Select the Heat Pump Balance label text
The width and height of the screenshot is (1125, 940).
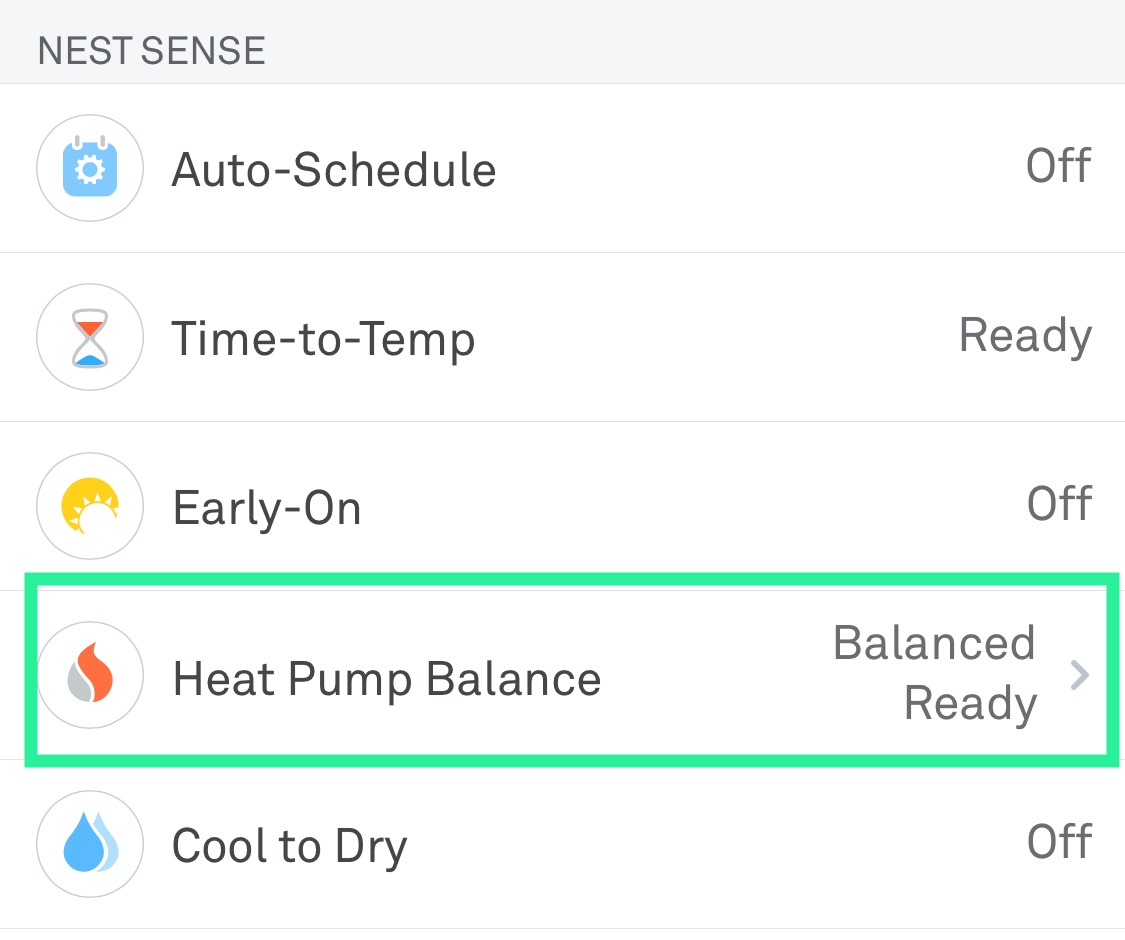click(387, 679)
